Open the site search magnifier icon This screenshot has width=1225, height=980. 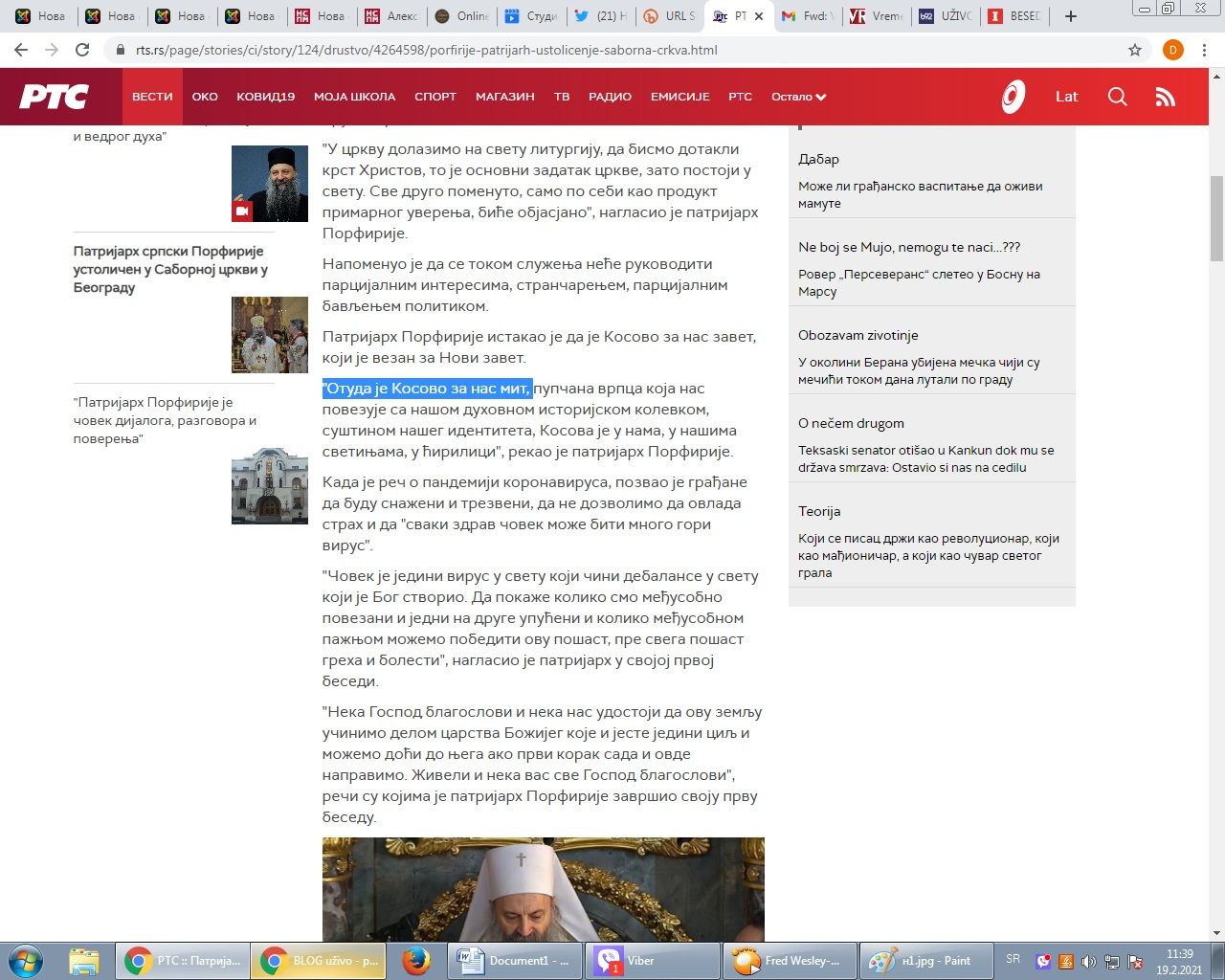coord(1117,97)
